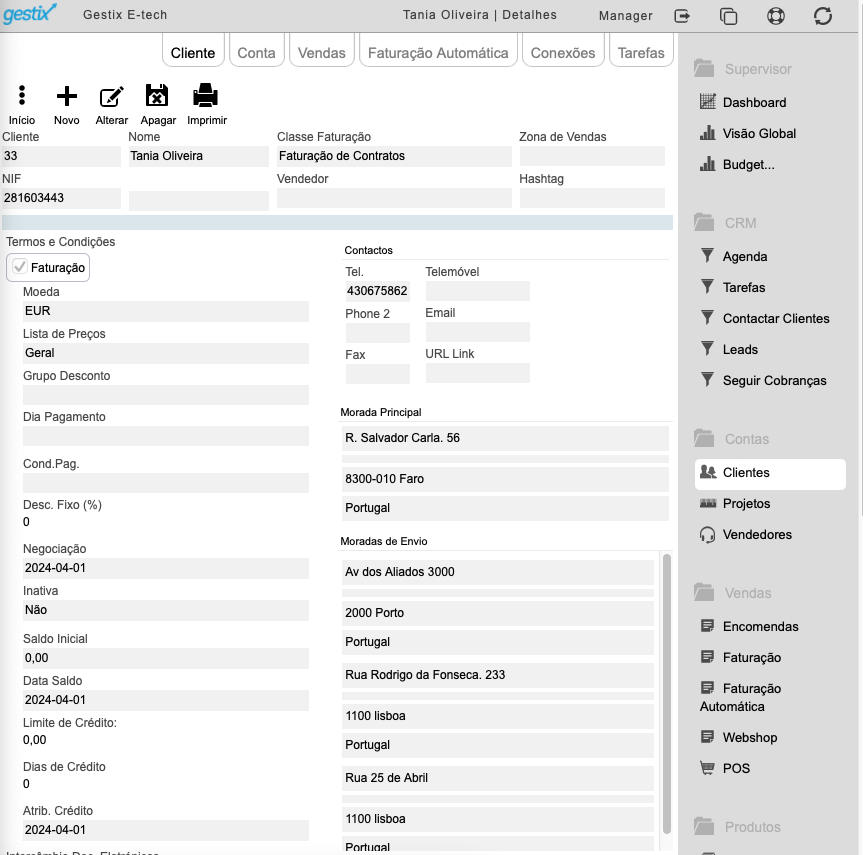The image size is (863, 855).
Task: Click the Classe Faturação field
Action: [x=394, y=156]
